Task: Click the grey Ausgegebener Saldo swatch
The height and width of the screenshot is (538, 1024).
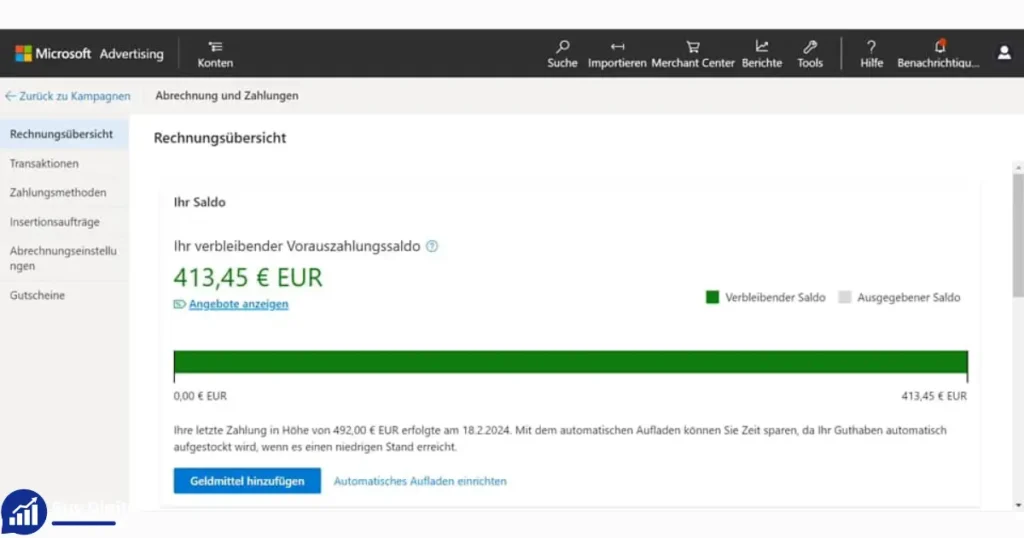Action: point(844,297)
